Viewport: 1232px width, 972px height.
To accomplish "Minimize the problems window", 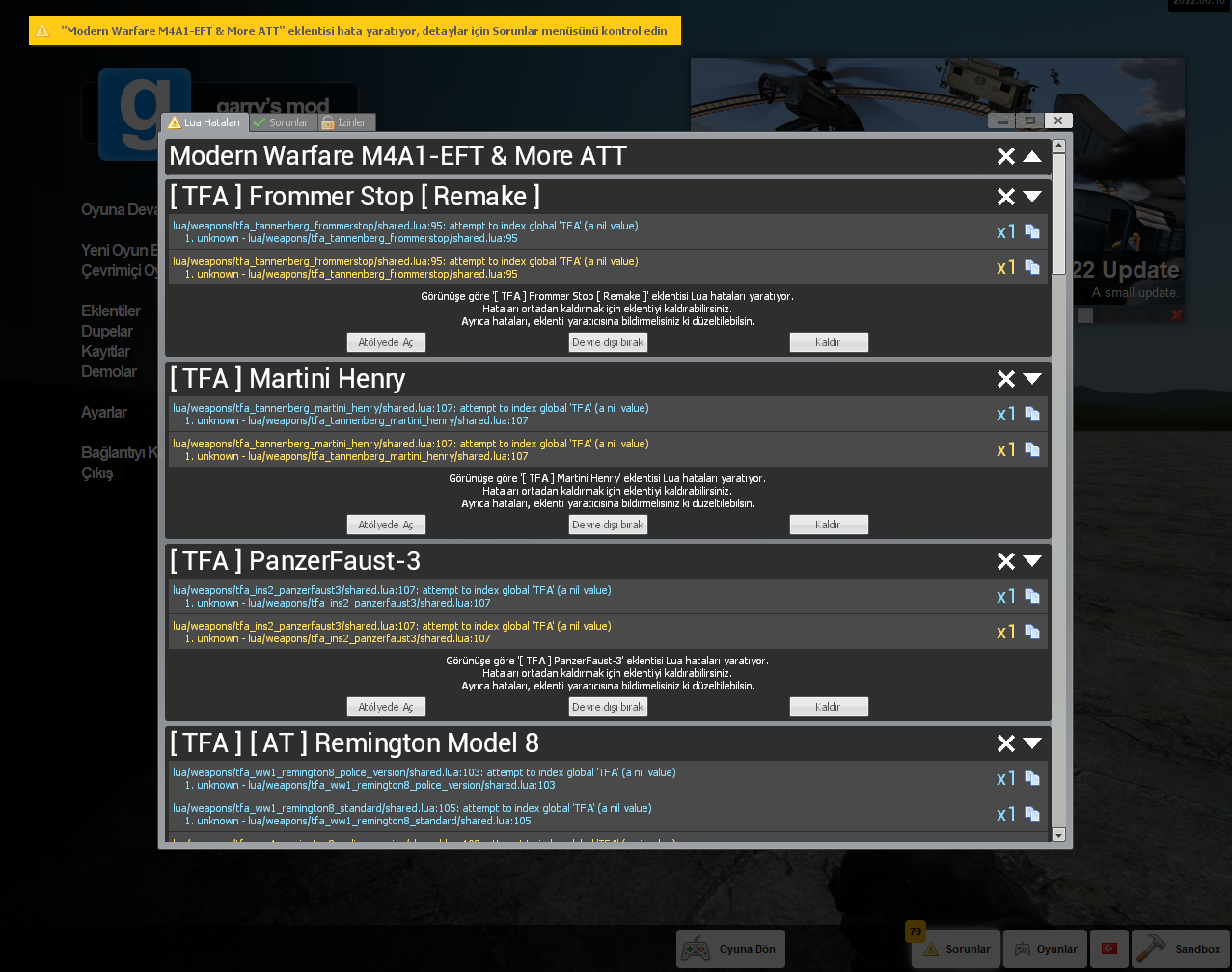I will click(1002, 121).
